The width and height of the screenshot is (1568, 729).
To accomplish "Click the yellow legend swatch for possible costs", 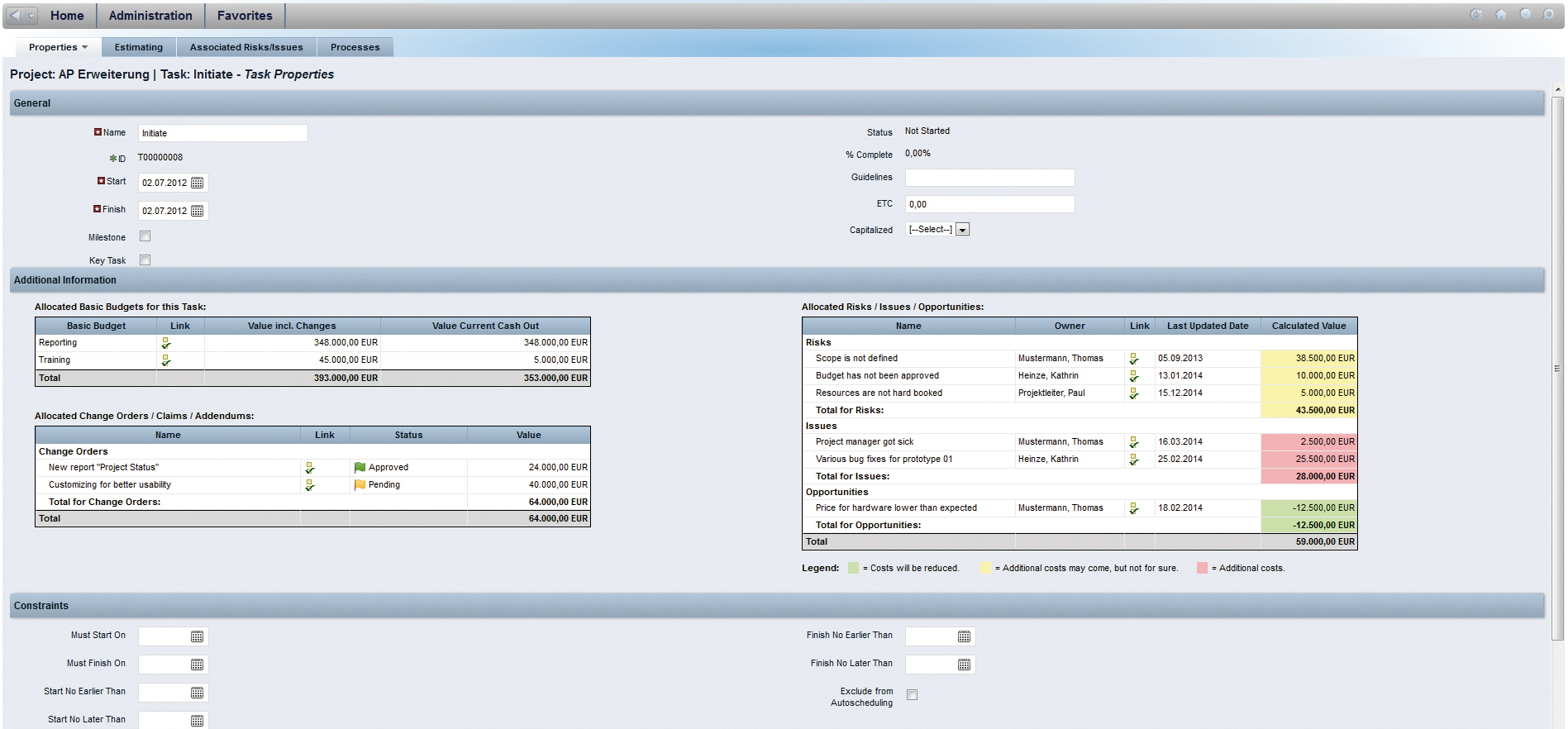I will coord(986,568).
